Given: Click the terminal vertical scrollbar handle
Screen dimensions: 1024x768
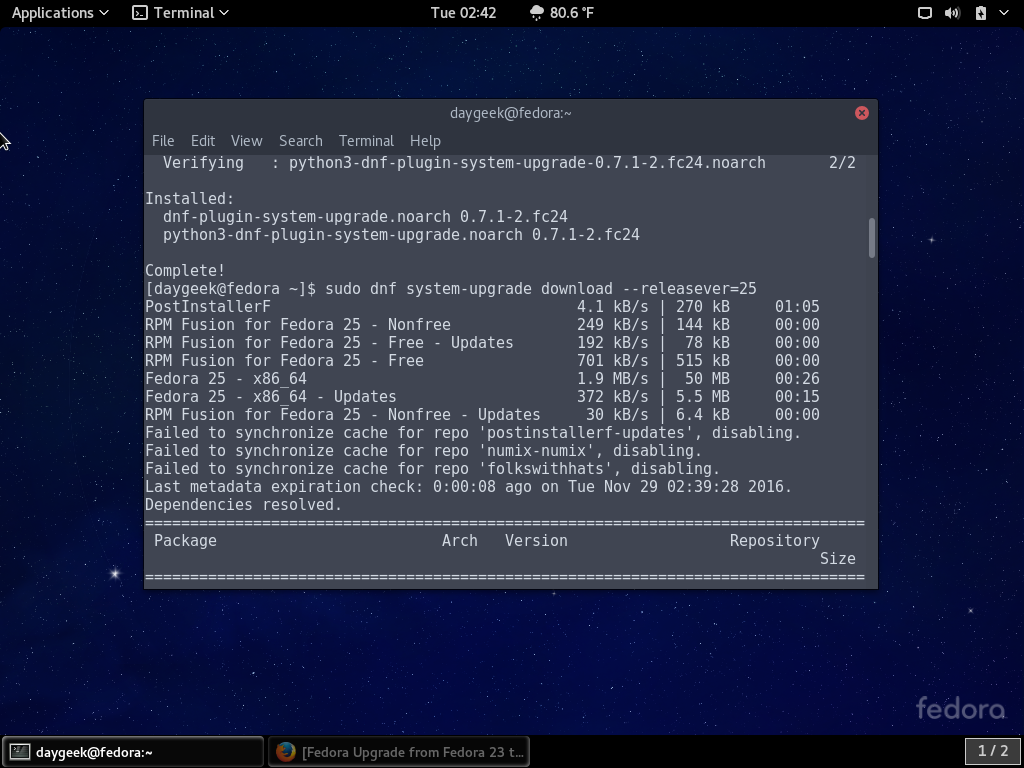Looking at the screenshot, I should pos(872,238).
